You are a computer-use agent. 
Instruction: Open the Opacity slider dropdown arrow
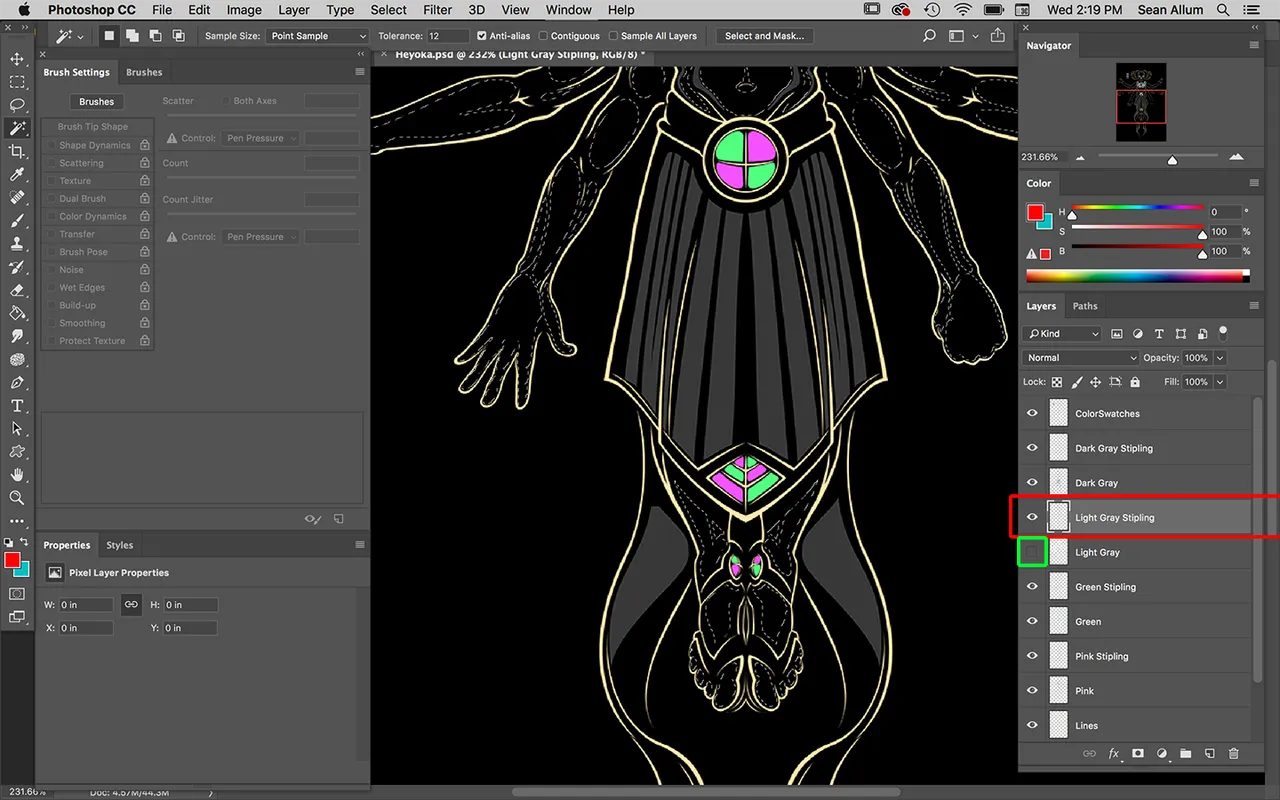1220,357
